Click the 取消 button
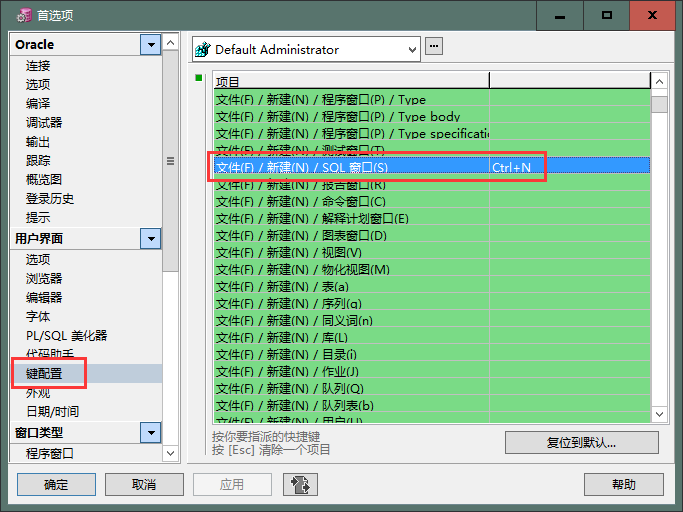Viewport: 683px width, 512px height. click(144, 484)
